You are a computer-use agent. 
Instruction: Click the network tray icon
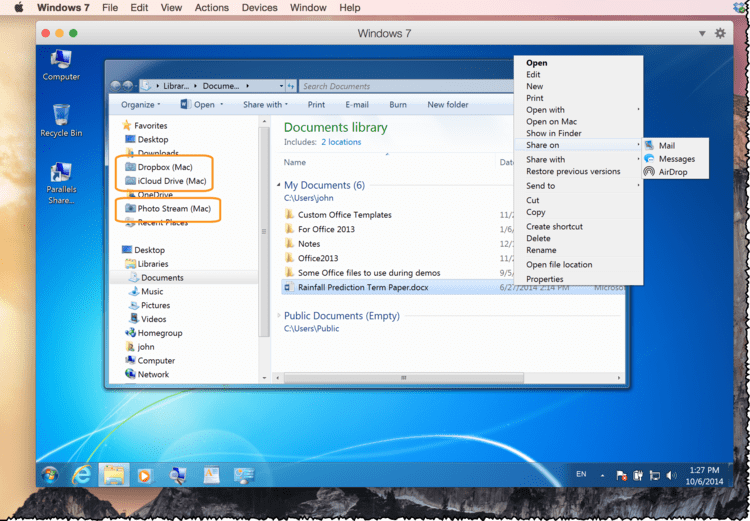click(x=654, y=476)
